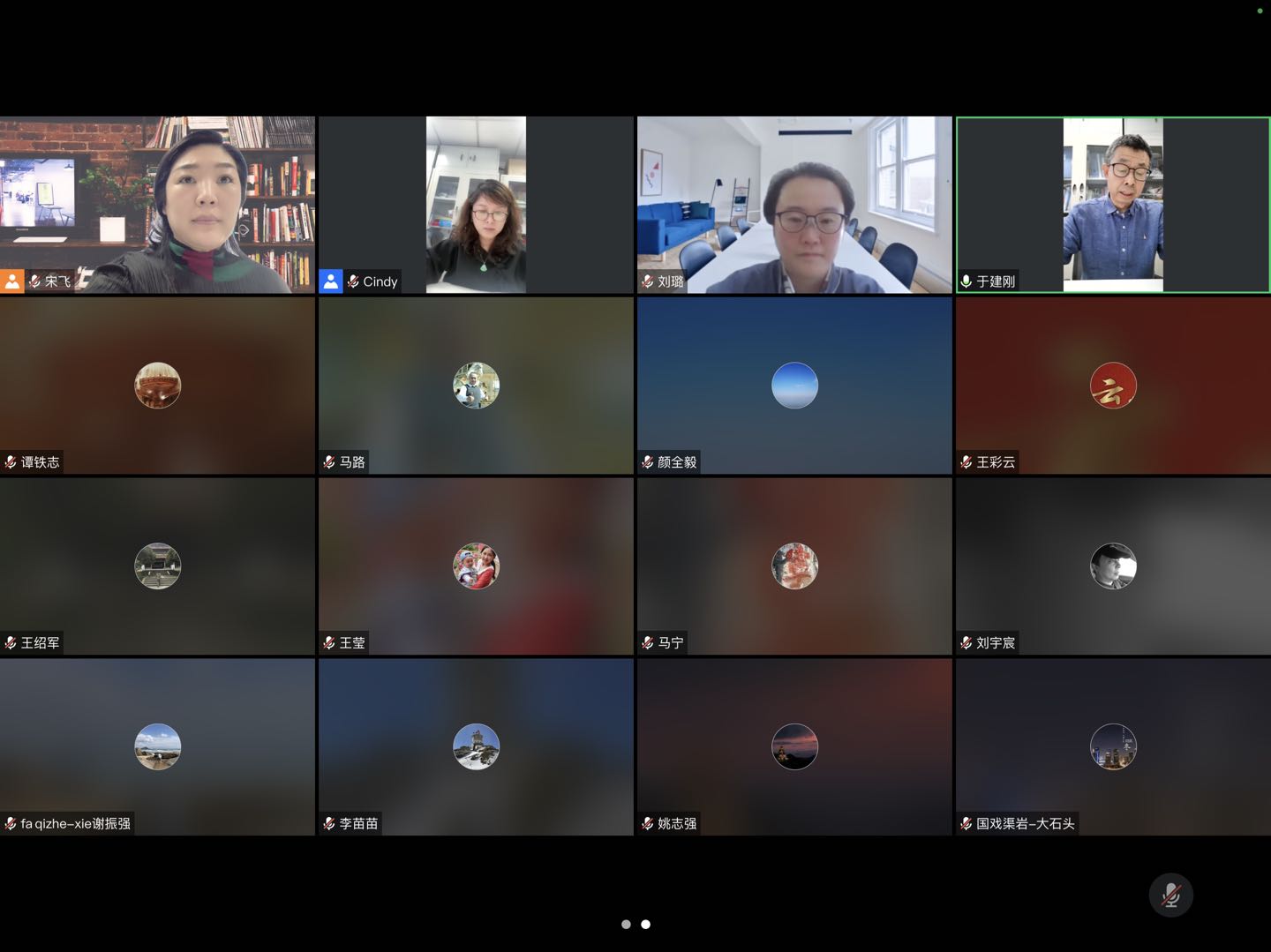Viewport: 1271px width, 952px height.
Task: Click the fa qizhe-xie谢振强 name label
Action: (75, 824)
